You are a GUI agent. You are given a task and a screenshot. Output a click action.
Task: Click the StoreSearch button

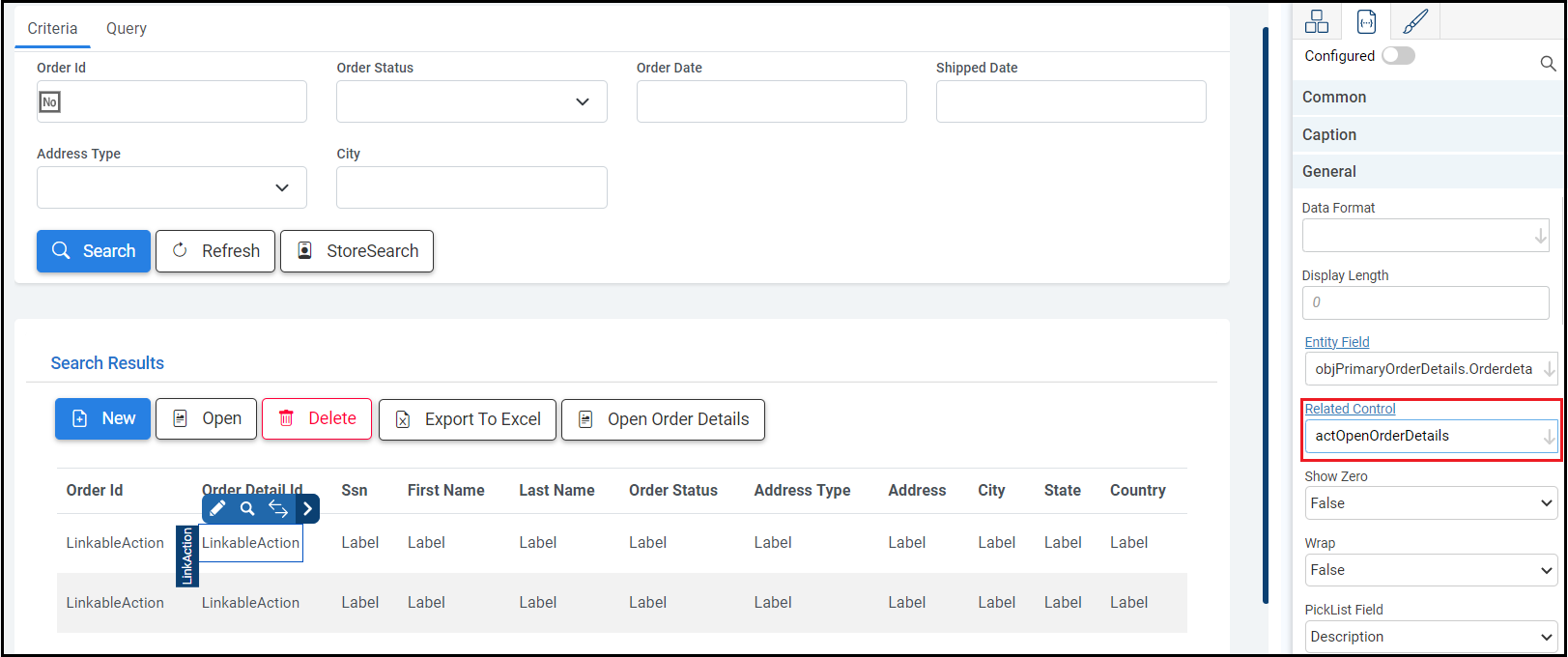pos(356,251)
